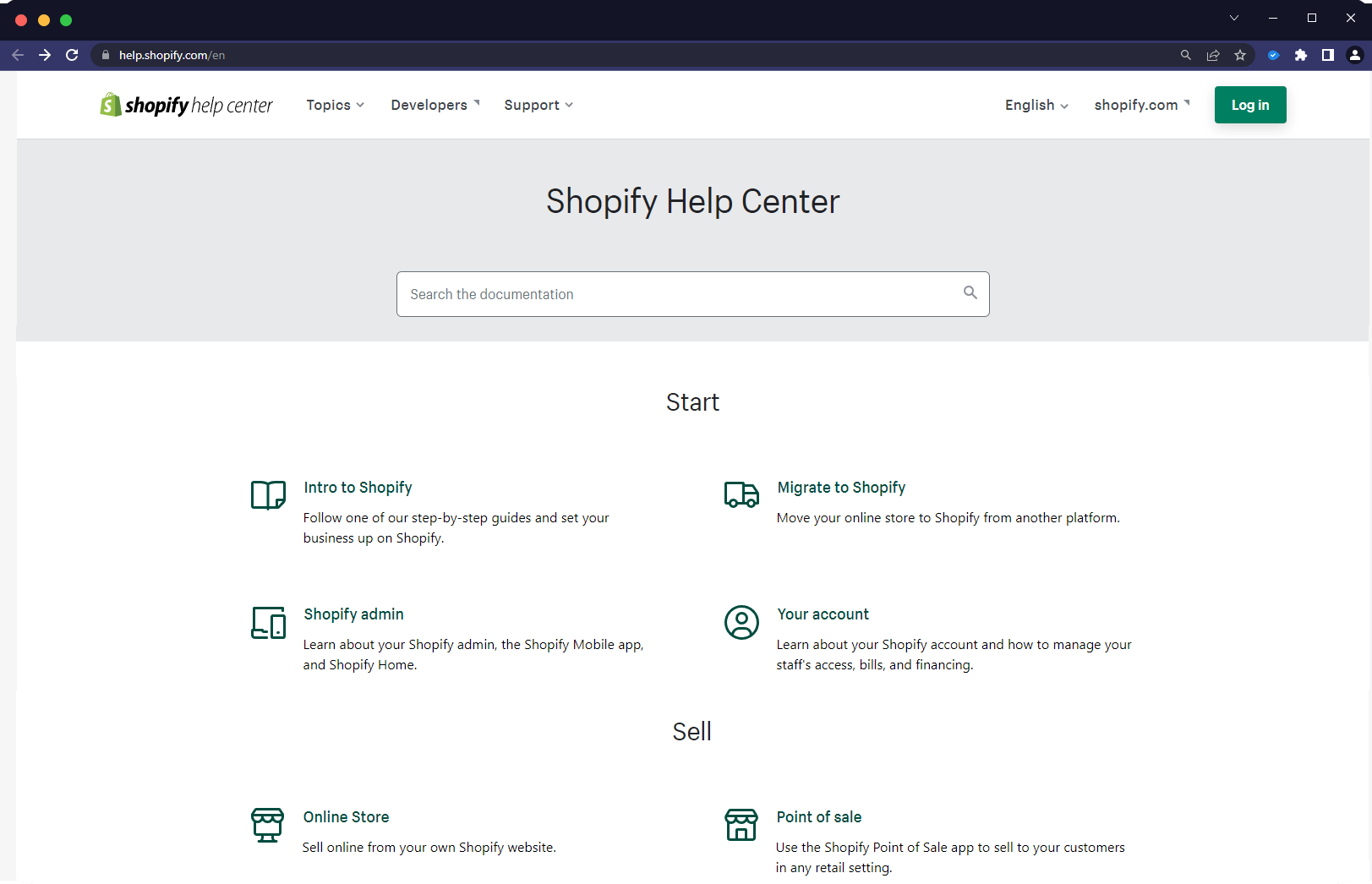Click the lock icon in the address bar
Viewport: 1372px width, 884px height.
(x=106, y=55)
